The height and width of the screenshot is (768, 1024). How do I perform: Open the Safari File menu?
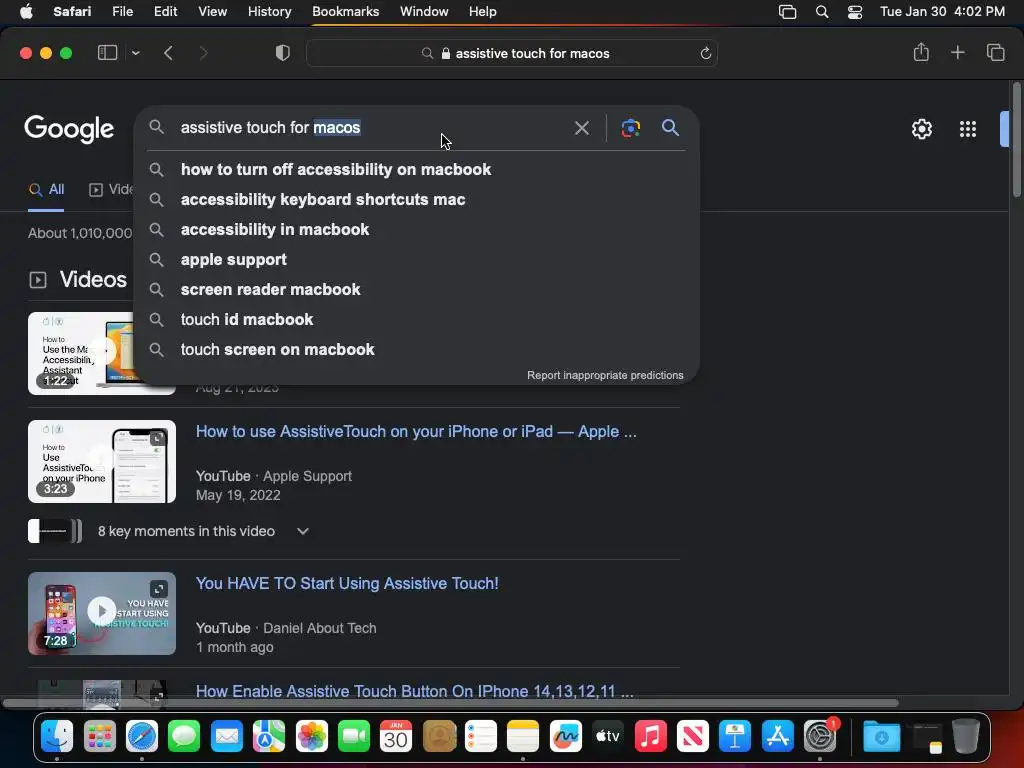(122, 12)
